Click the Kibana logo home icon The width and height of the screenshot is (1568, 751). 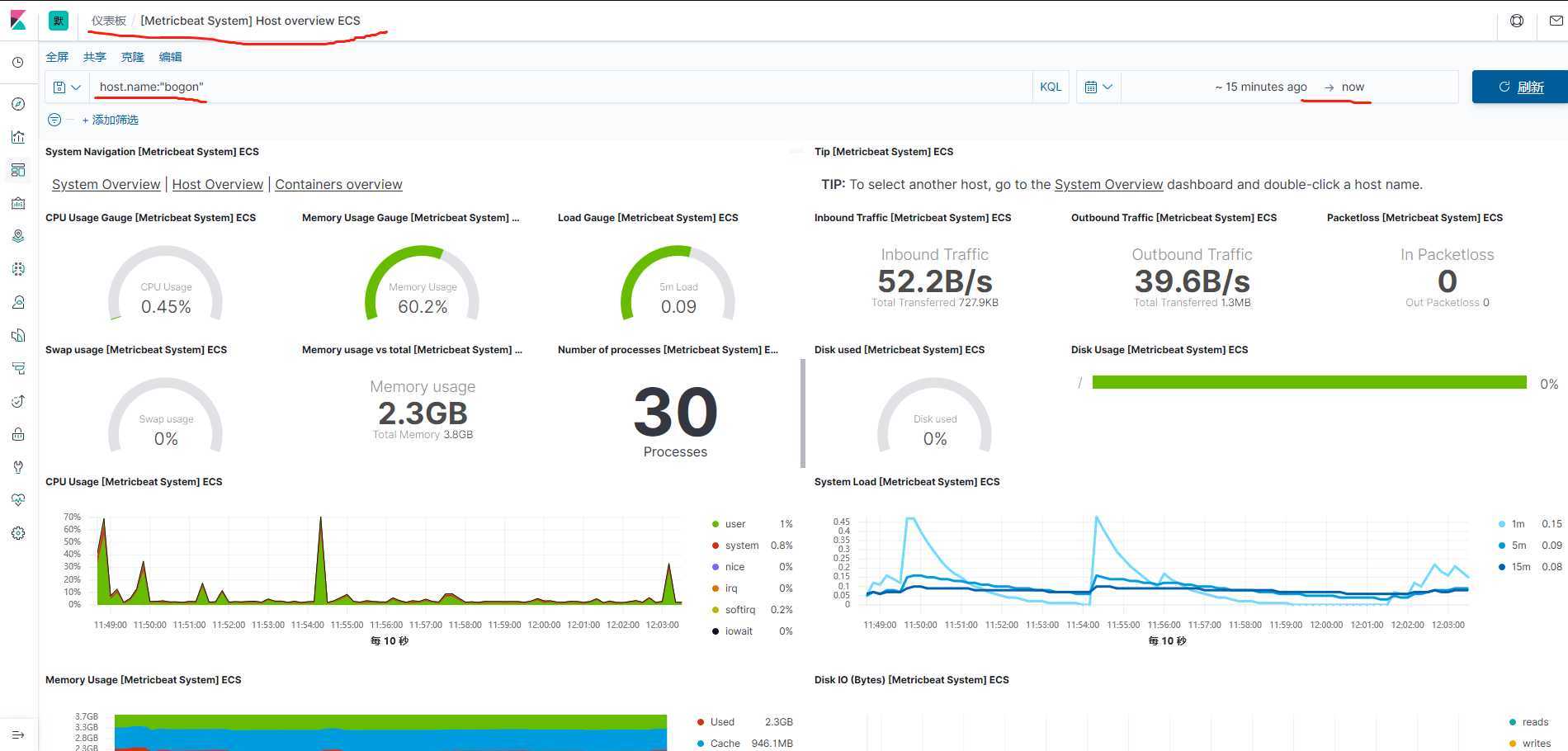[x=18, y=20]
